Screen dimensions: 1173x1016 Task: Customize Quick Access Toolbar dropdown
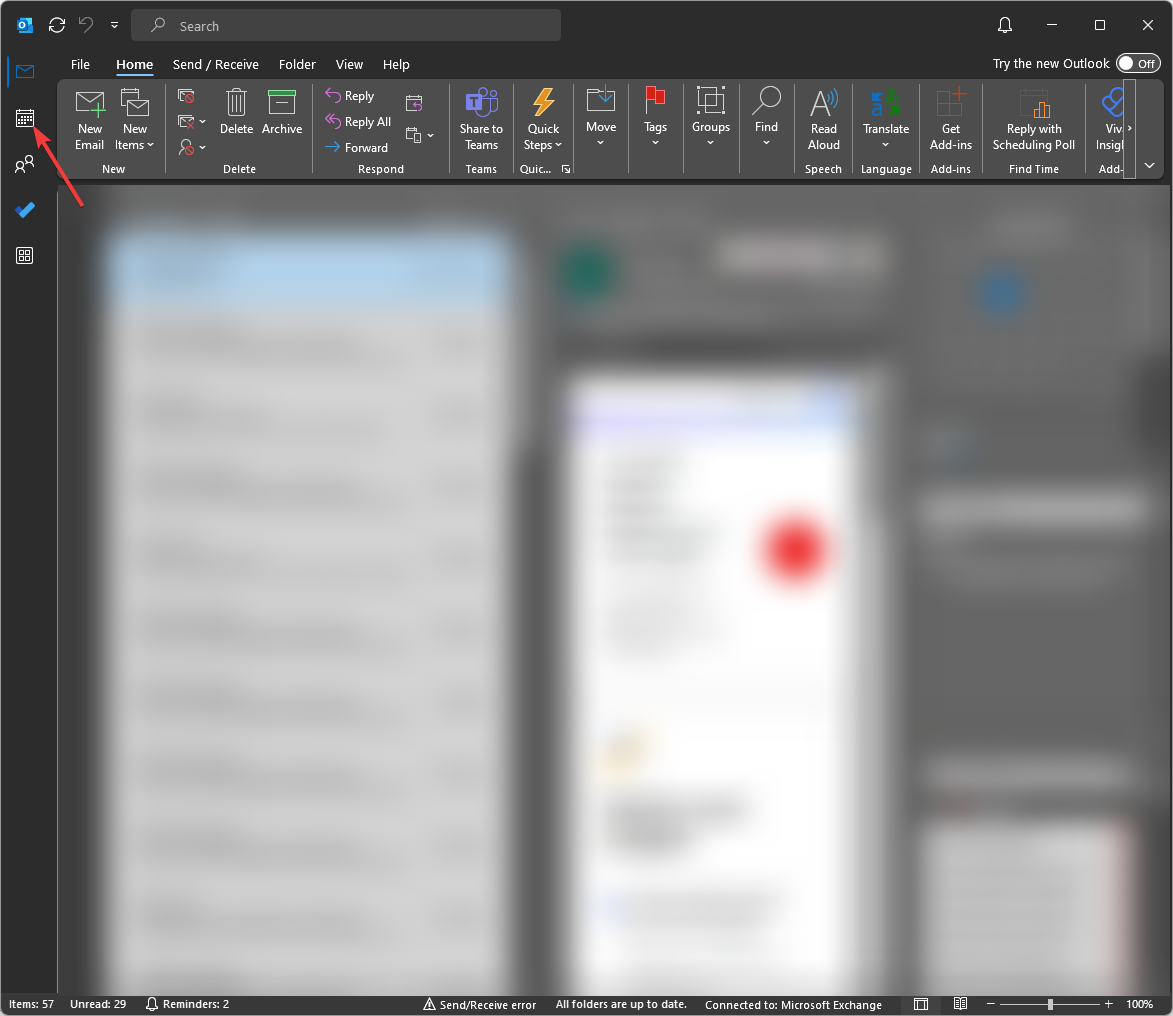pos(114,25)
